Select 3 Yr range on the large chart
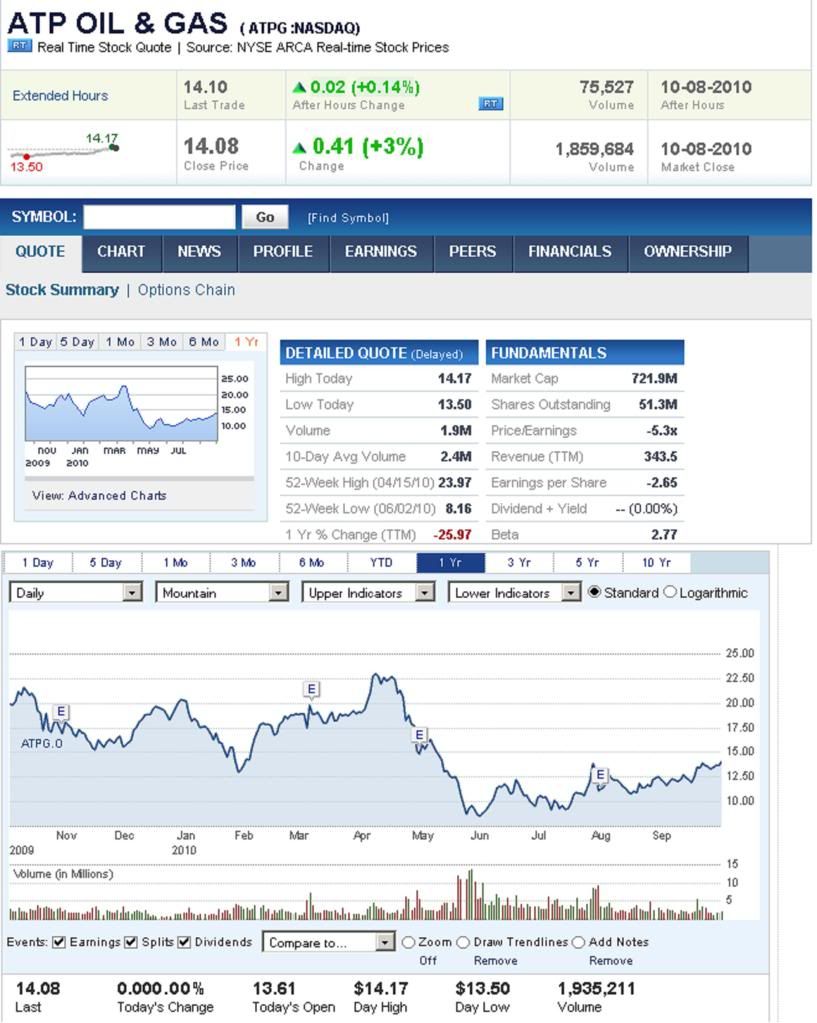Viewport: 817px width, 1023px height. 519,562
